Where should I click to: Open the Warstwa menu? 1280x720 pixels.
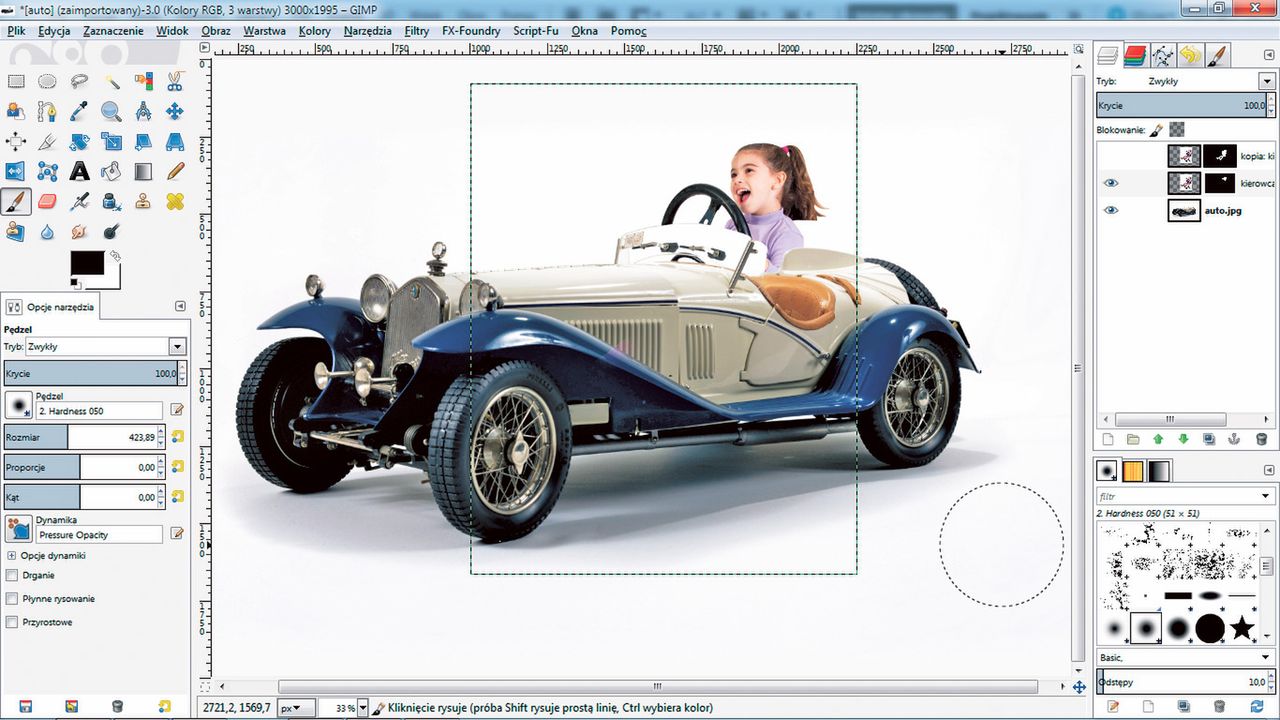point(264,31)
